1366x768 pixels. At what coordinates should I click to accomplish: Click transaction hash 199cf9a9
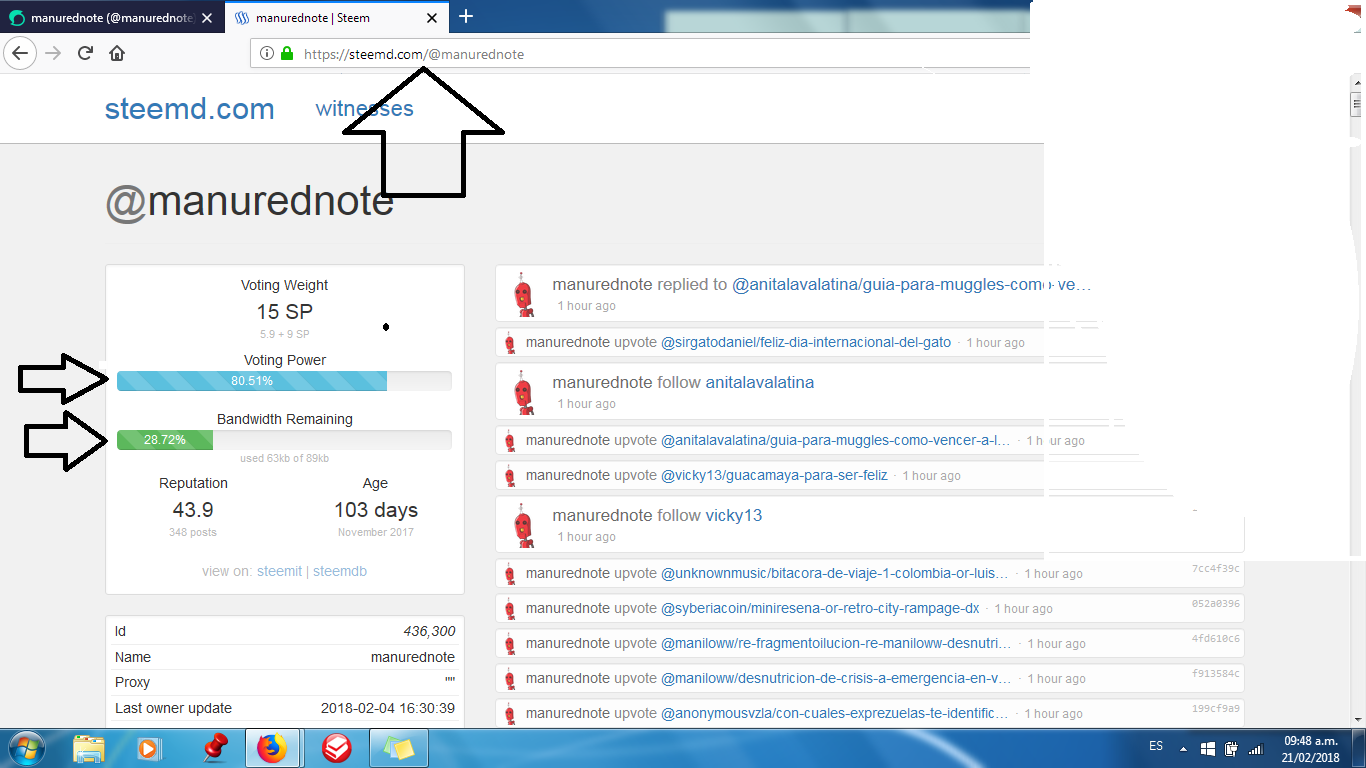[1216, 709]
